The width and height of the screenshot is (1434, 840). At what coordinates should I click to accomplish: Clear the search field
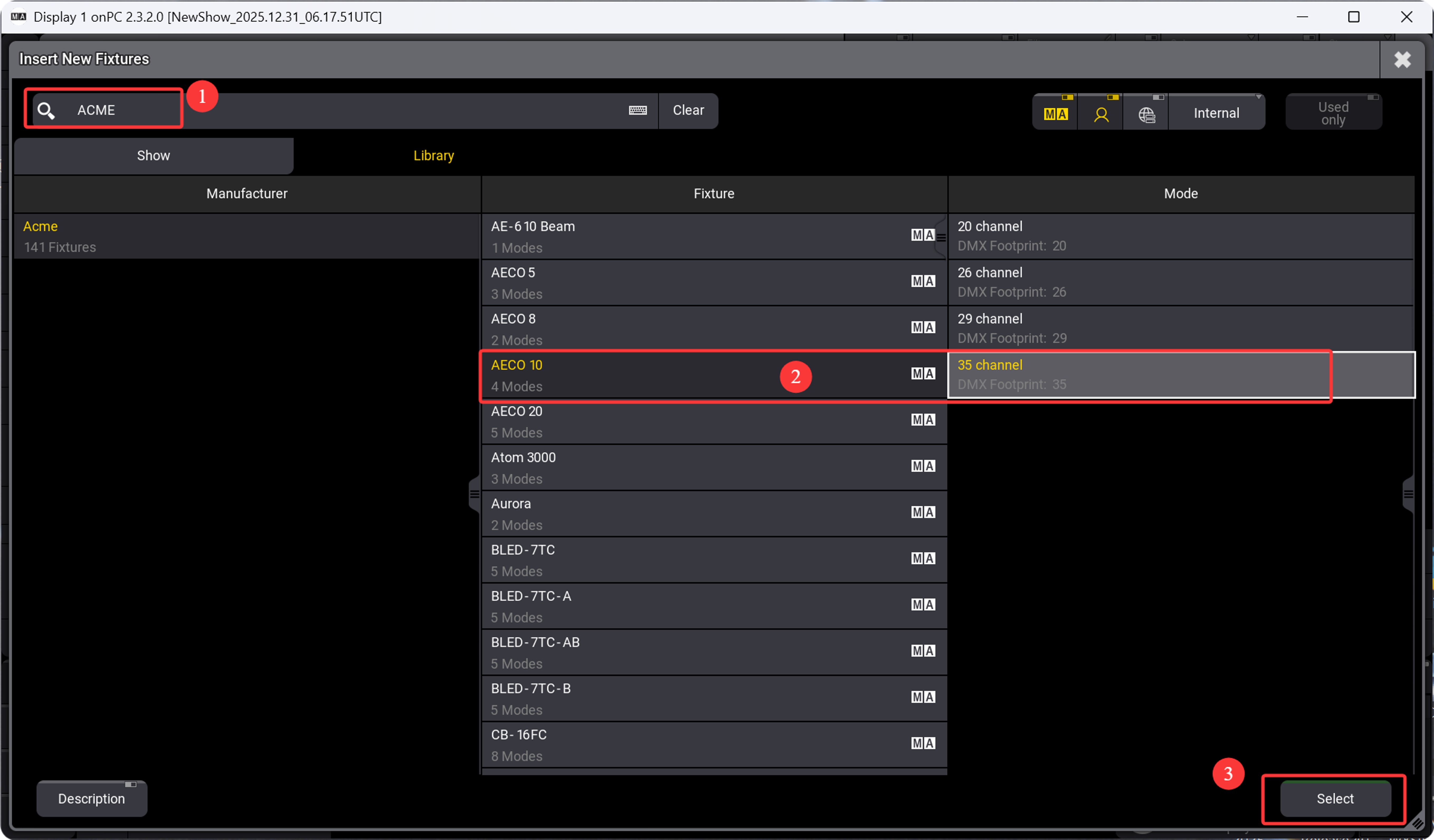(688, 110)
